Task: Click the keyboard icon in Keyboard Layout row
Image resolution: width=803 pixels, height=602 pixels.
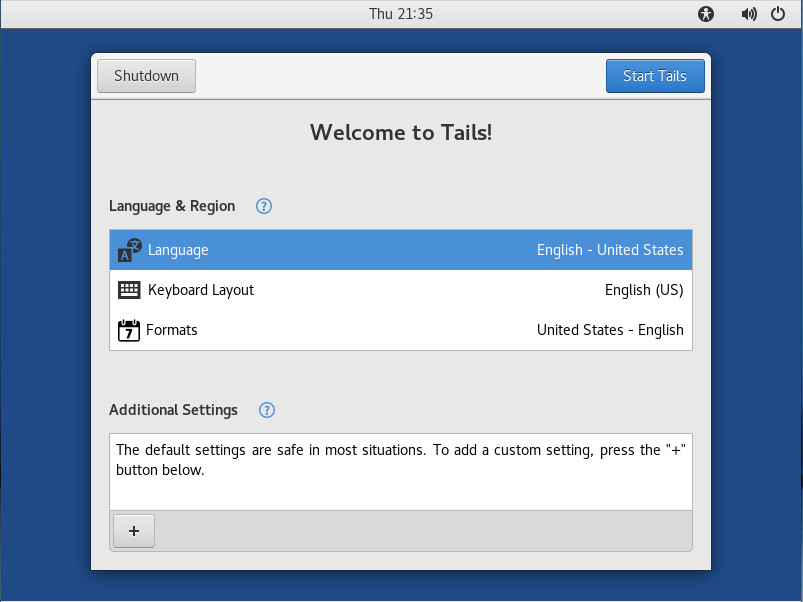Action: tap(129, 290)
